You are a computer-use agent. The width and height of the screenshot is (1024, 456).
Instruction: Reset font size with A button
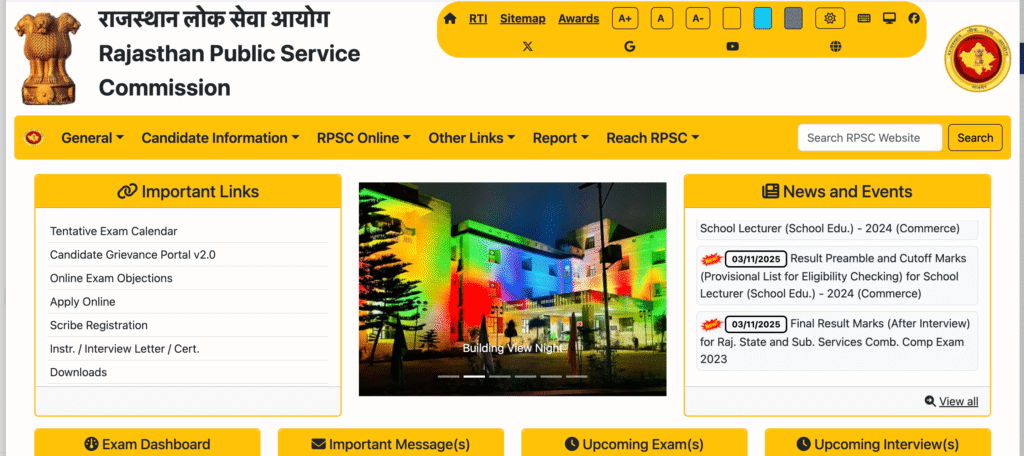tap(662, 18)
